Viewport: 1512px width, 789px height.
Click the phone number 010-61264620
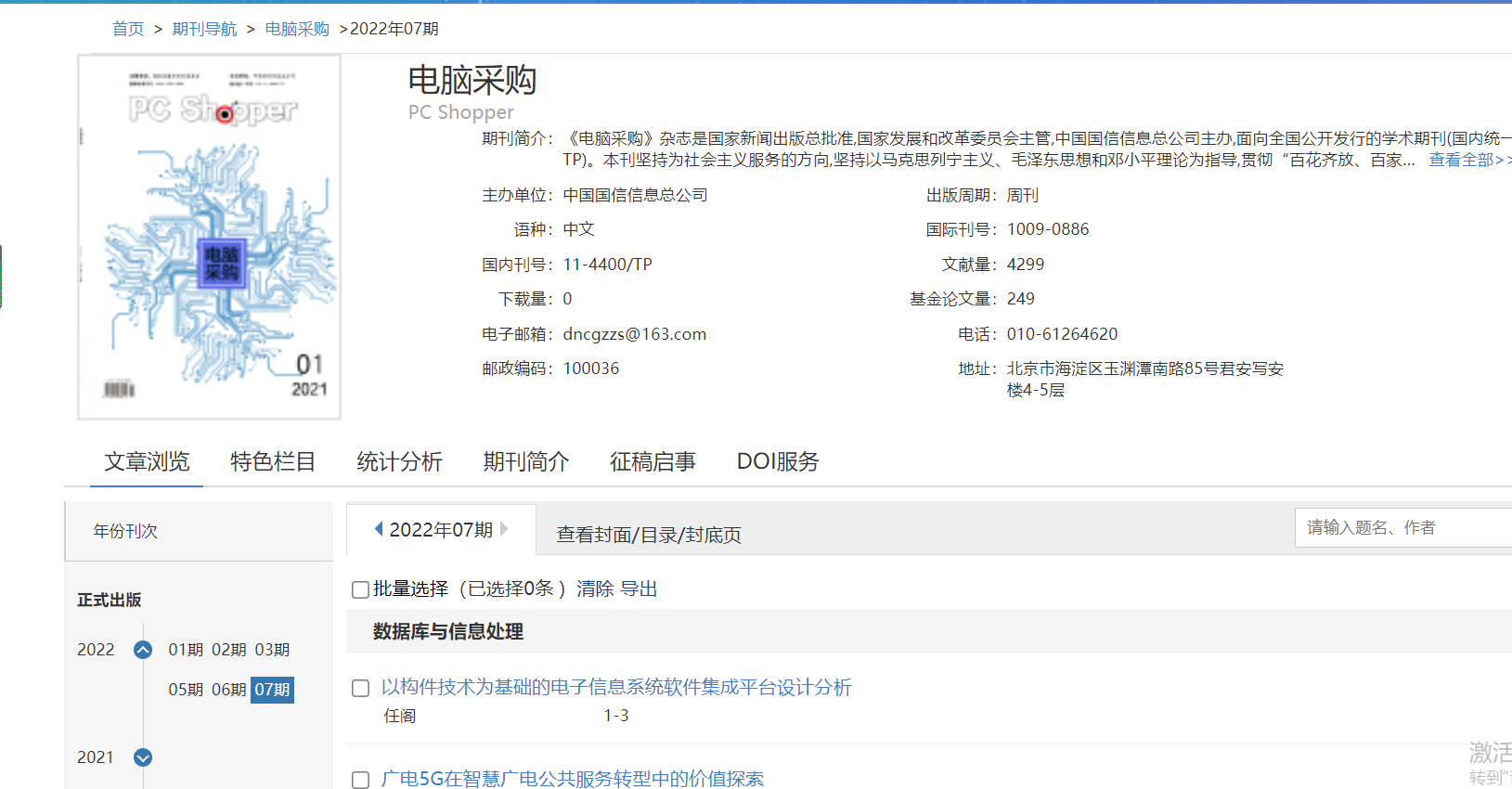click(x=1063, y=334)
